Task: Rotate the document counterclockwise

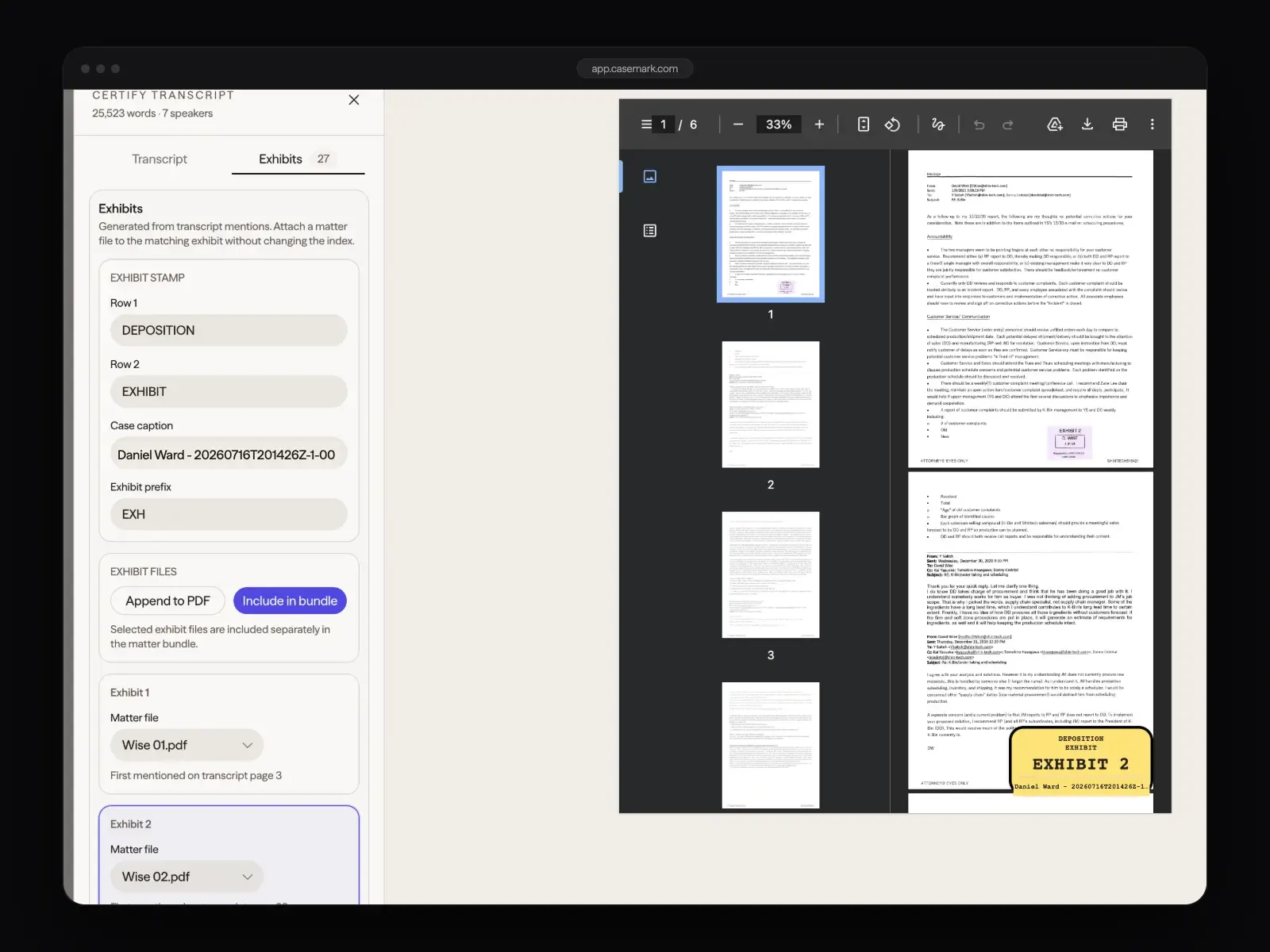Action: tap(892, 125)
